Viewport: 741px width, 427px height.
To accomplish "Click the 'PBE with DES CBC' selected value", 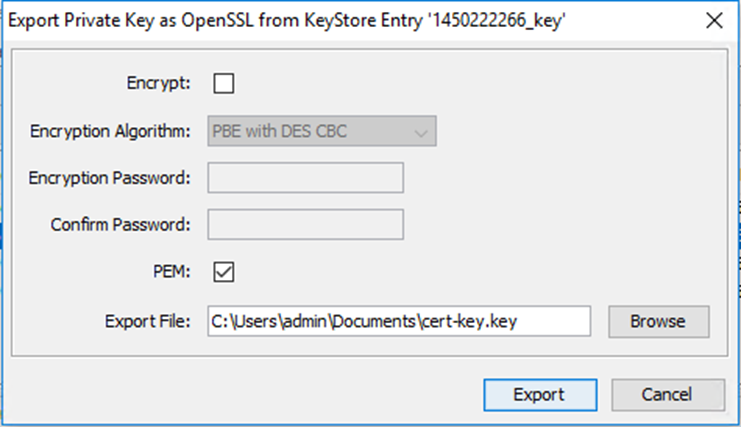I will pos(280,131).
